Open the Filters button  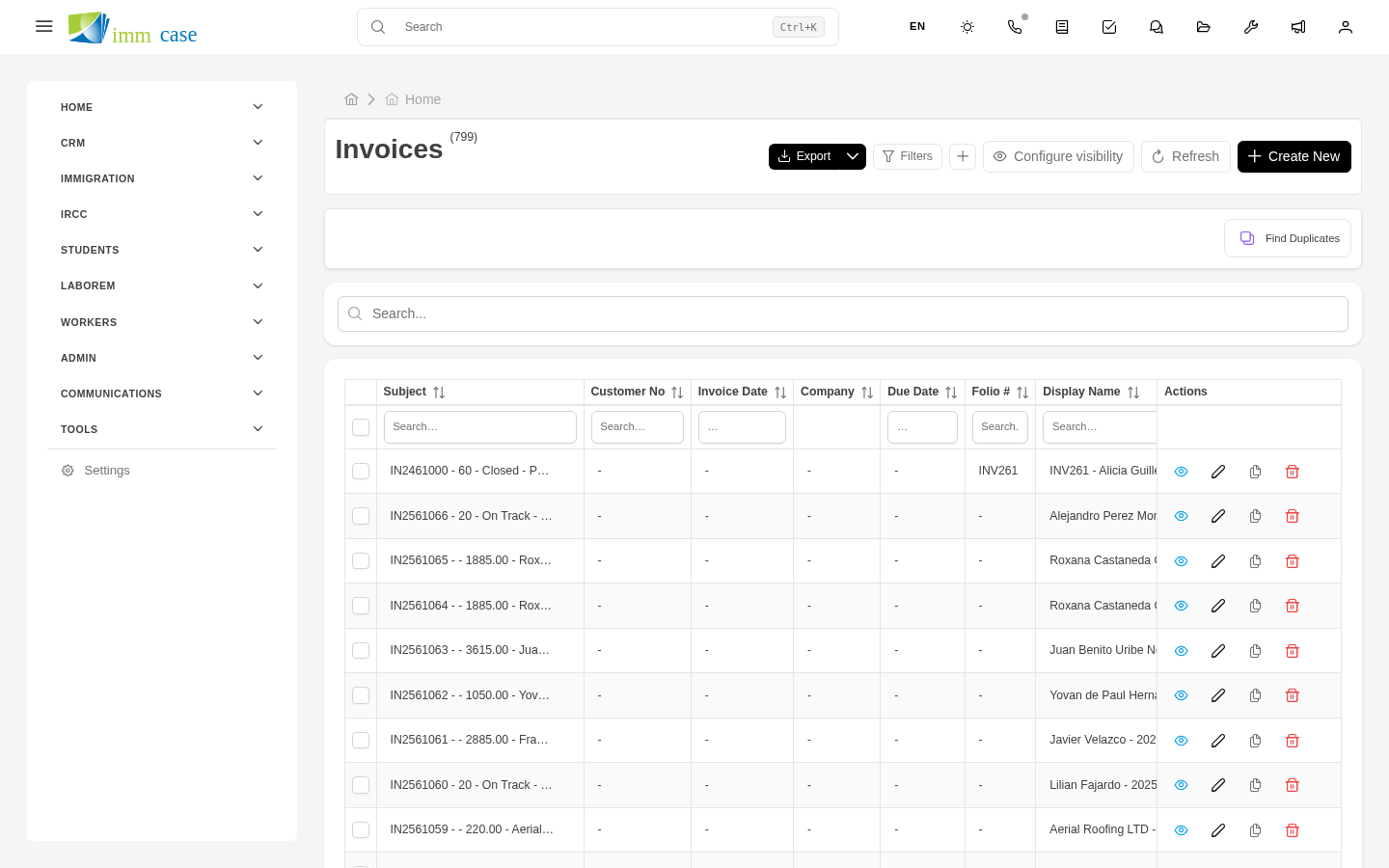click(x=908, y=156)
